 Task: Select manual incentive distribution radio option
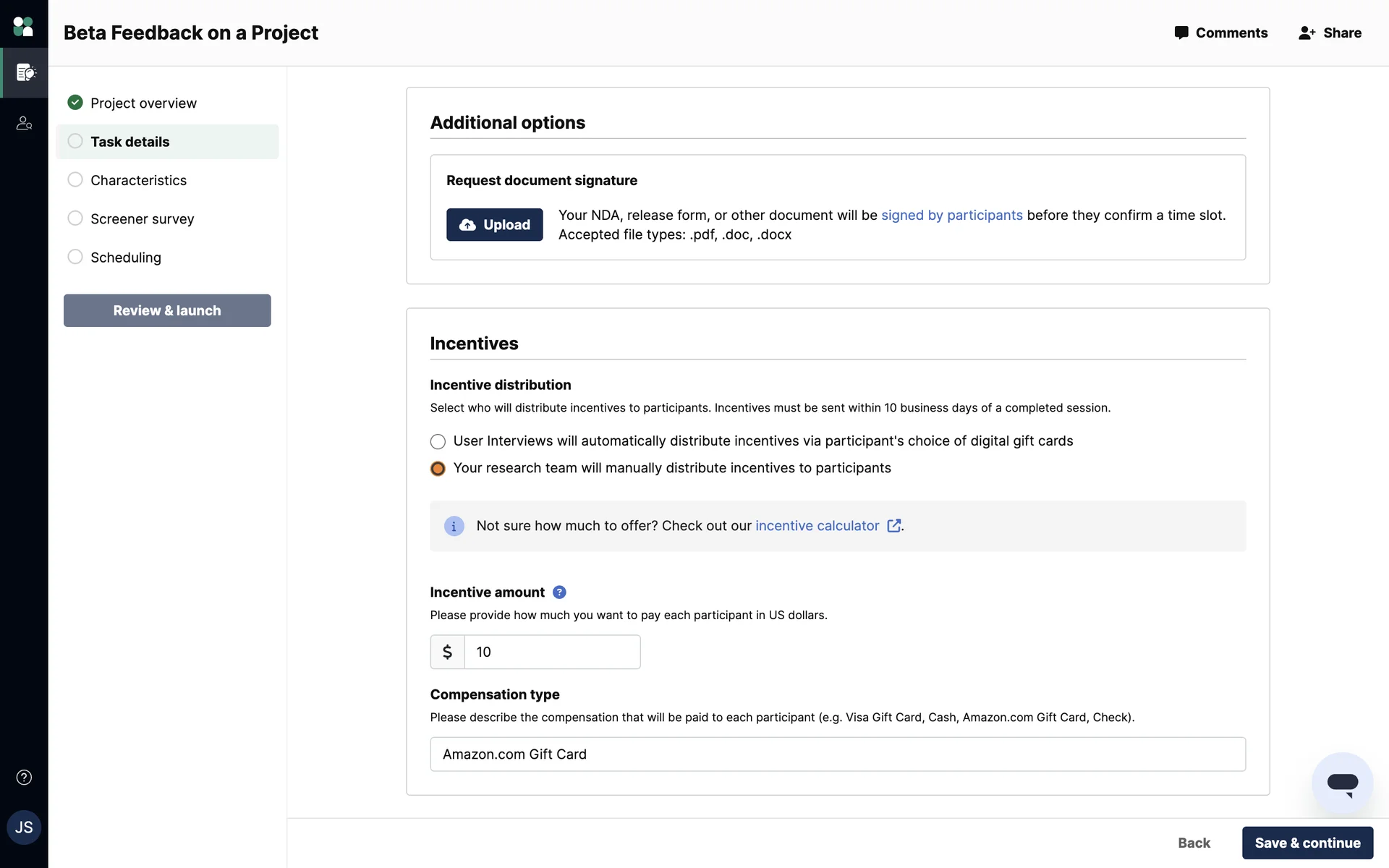pos(438,469)
